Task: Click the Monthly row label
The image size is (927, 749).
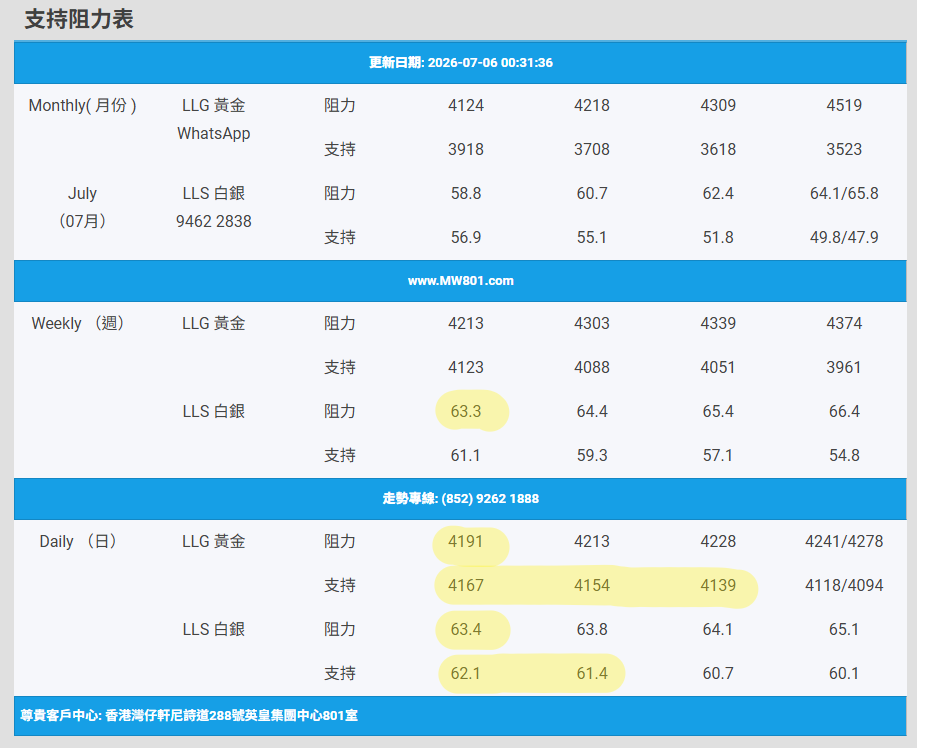Action: click(x=82, y=106)
